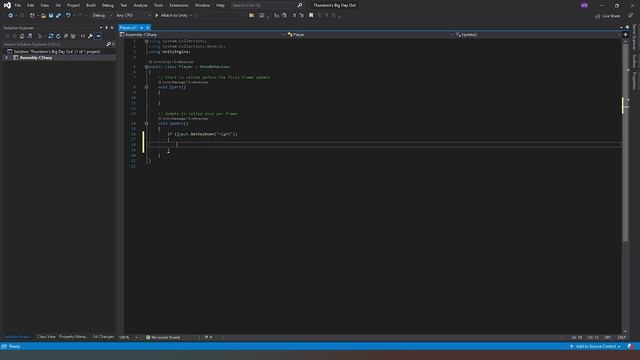This screenshot has height=360, width=640.
Task: Click the Sync with Active Document icon
Action: pos(51,36)
